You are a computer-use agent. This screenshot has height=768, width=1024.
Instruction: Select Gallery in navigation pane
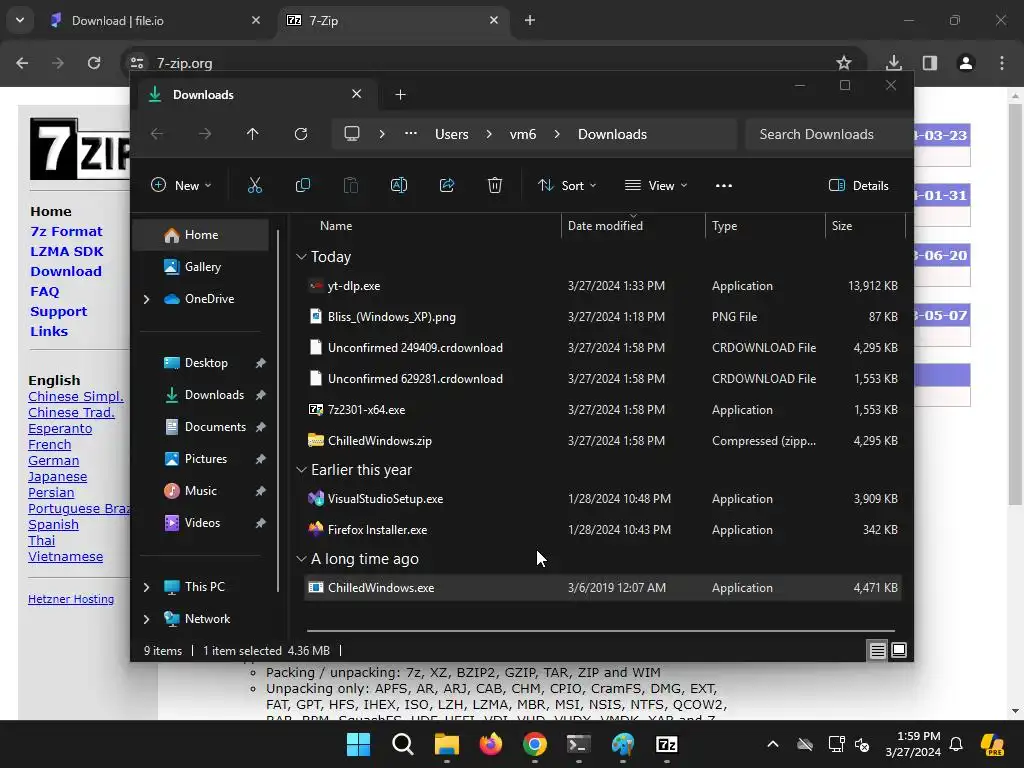tap(200, 267)
